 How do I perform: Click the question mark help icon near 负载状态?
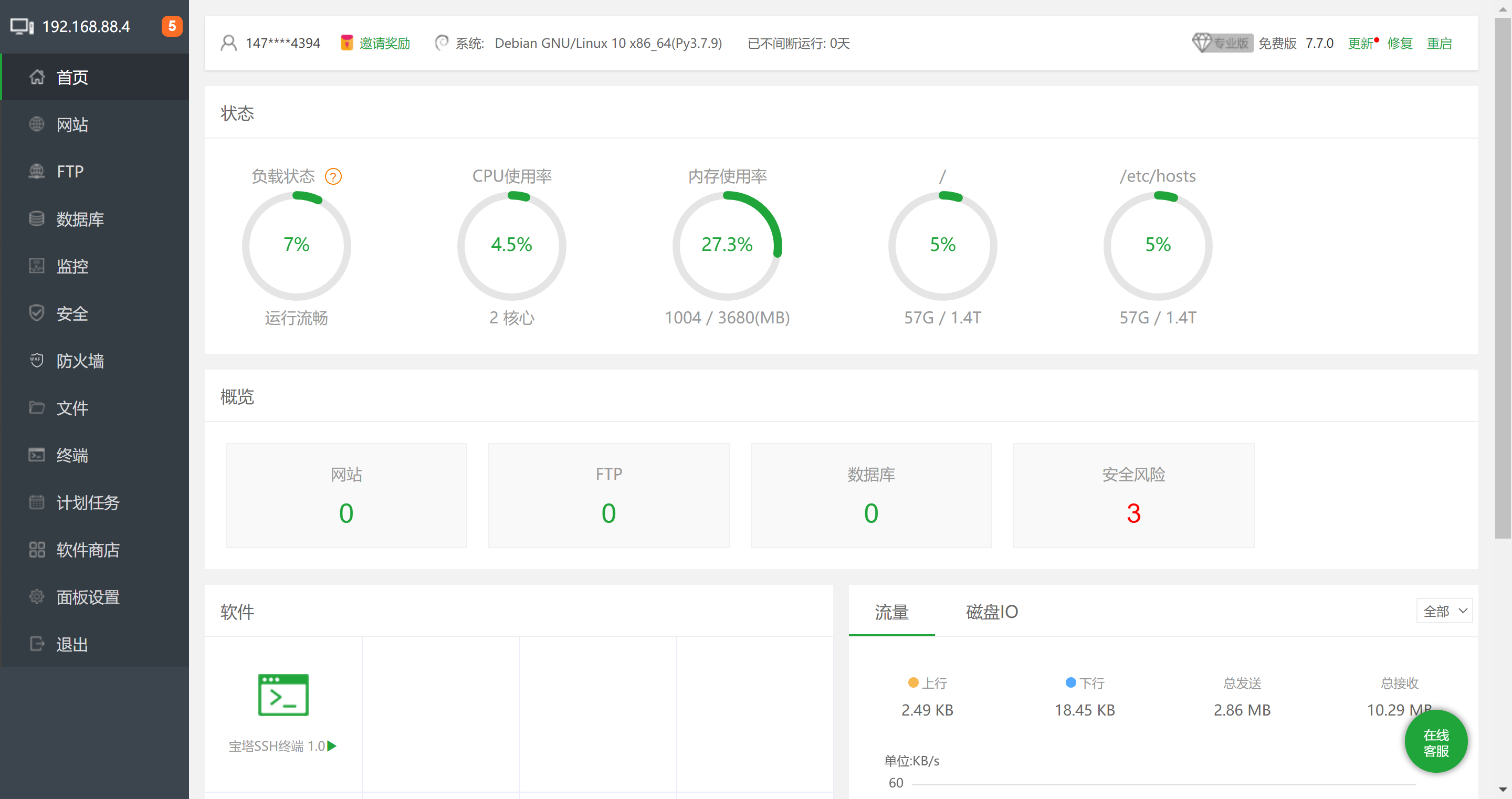[333, 176]
